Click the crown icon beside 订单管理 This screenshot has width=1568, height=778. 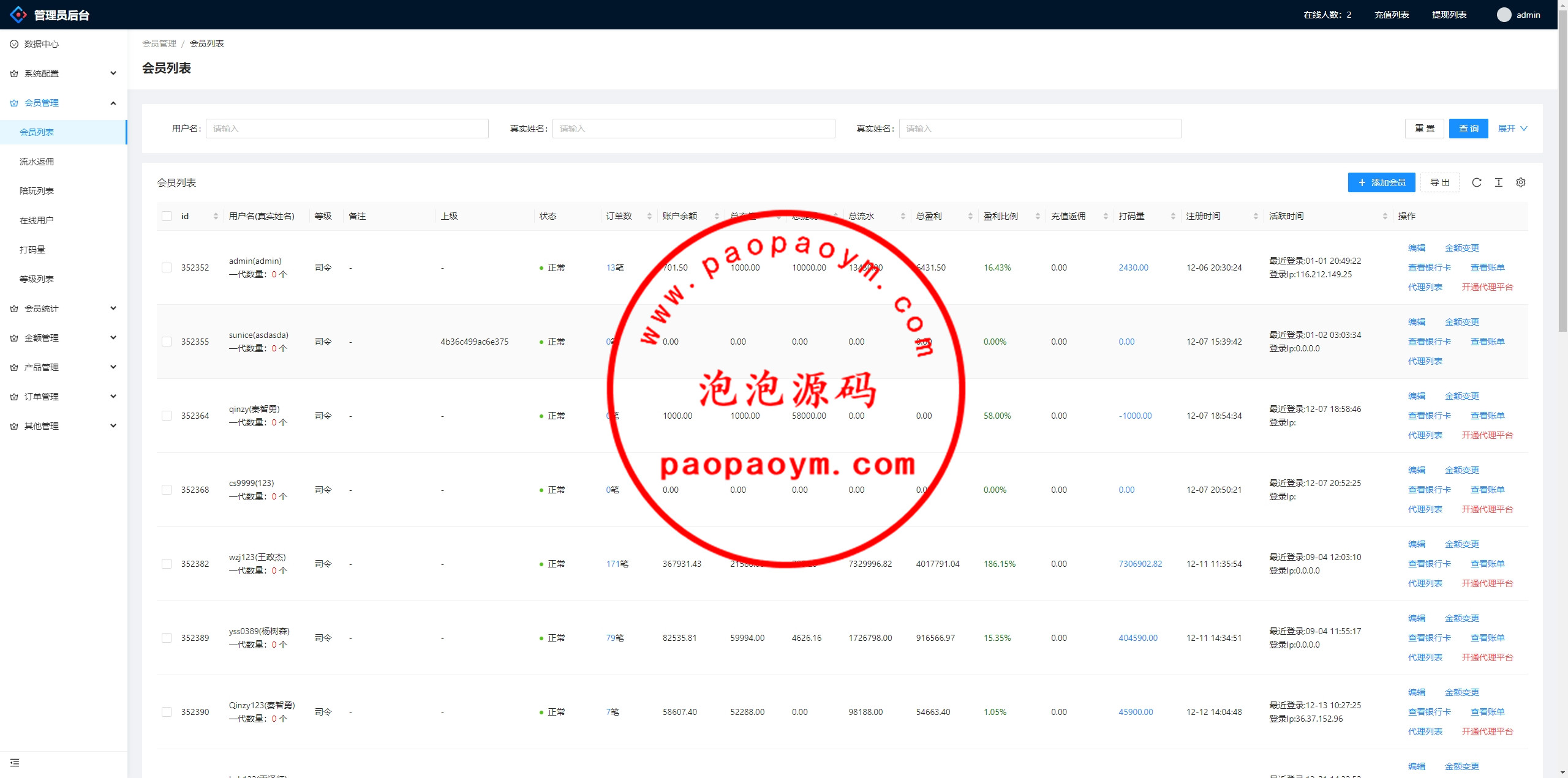click(x=14, y=397)
